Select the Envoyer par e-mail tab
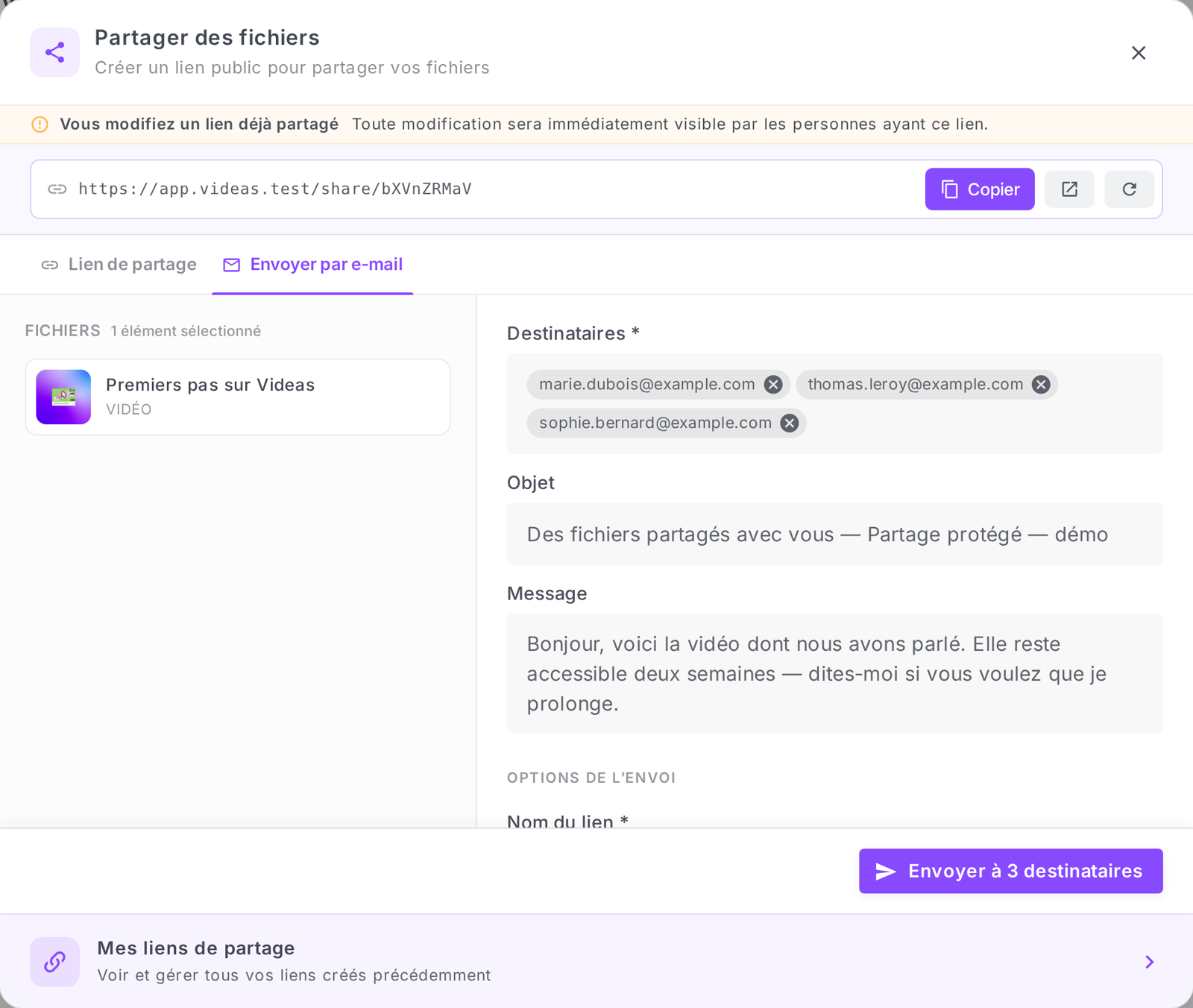Screen dimensions: 1193x1008 pyautogui.click(x=312, y=265)
